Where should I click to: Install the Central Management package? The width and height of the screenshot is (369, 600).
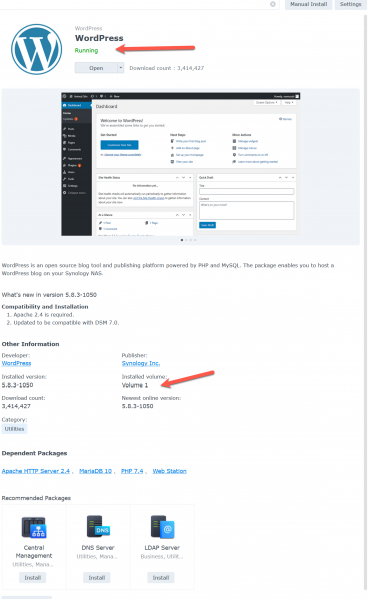[x=33, y=577]
